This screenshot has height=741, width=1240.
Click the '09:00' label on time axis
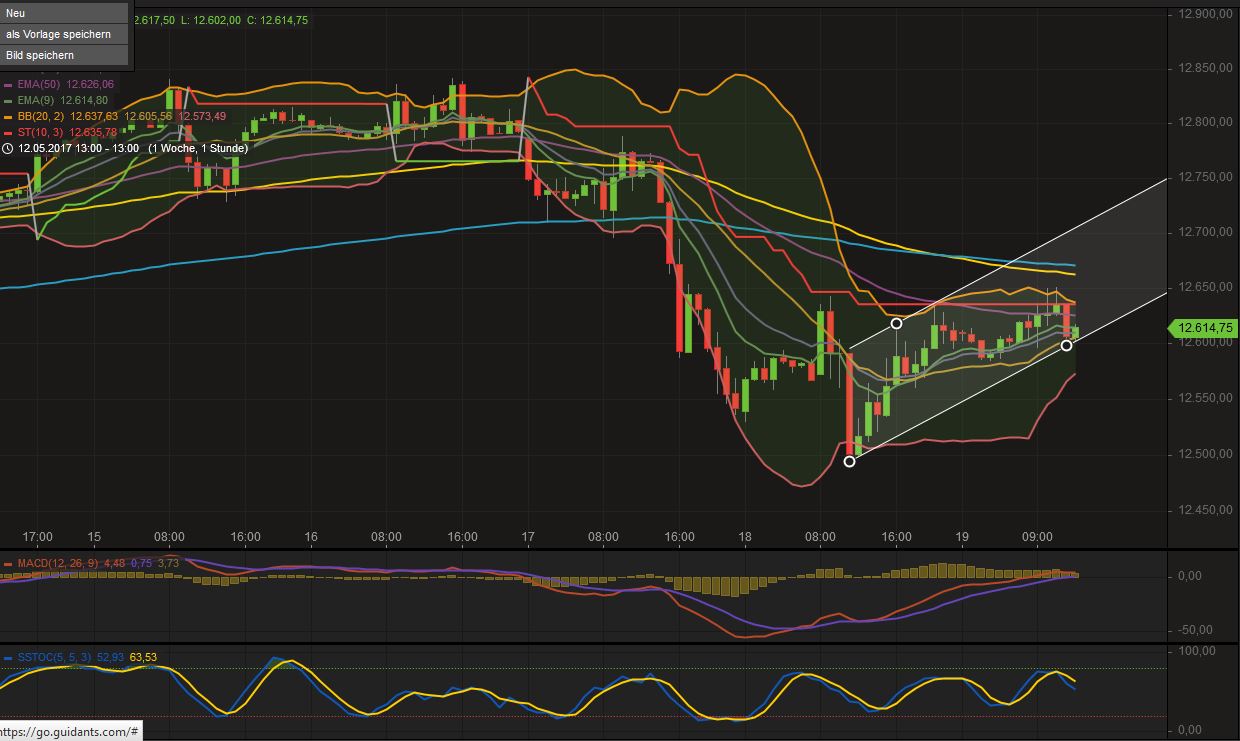pyautogui.click(x=1037, y=537)
